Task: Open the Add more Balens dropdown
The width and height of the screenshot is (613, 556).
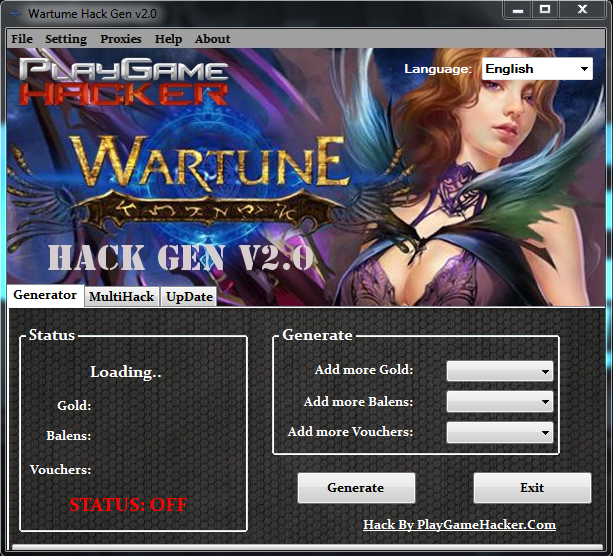Action: [500, 402]
